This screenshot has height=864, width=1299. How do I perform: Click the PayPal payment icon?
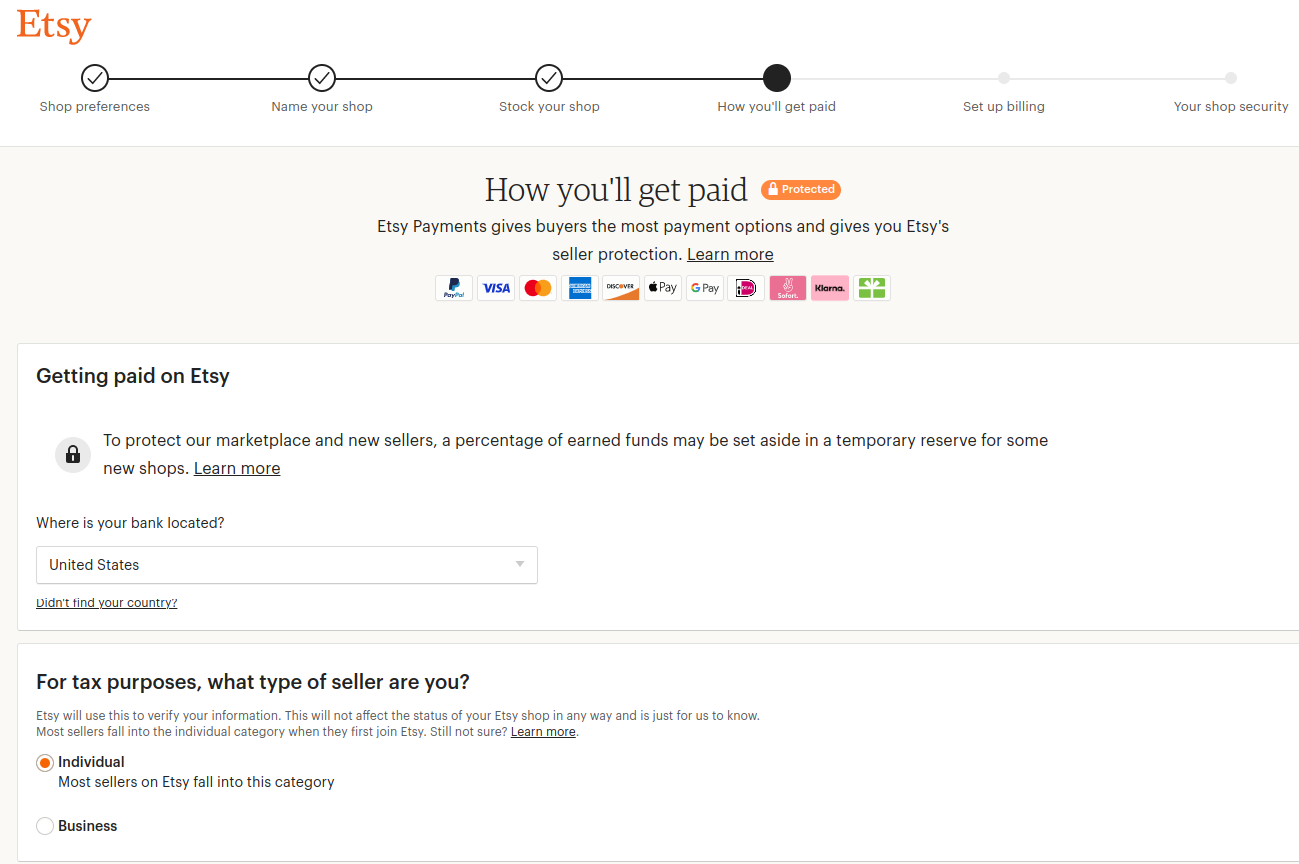454,288
